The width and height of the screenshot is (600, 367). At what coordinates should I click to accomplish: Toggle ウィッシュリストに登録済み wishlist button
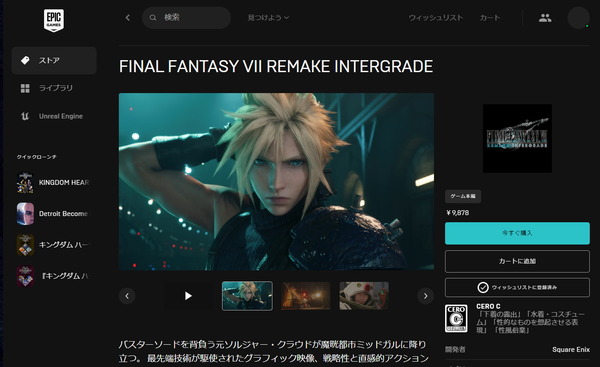(x=517, y=287)
